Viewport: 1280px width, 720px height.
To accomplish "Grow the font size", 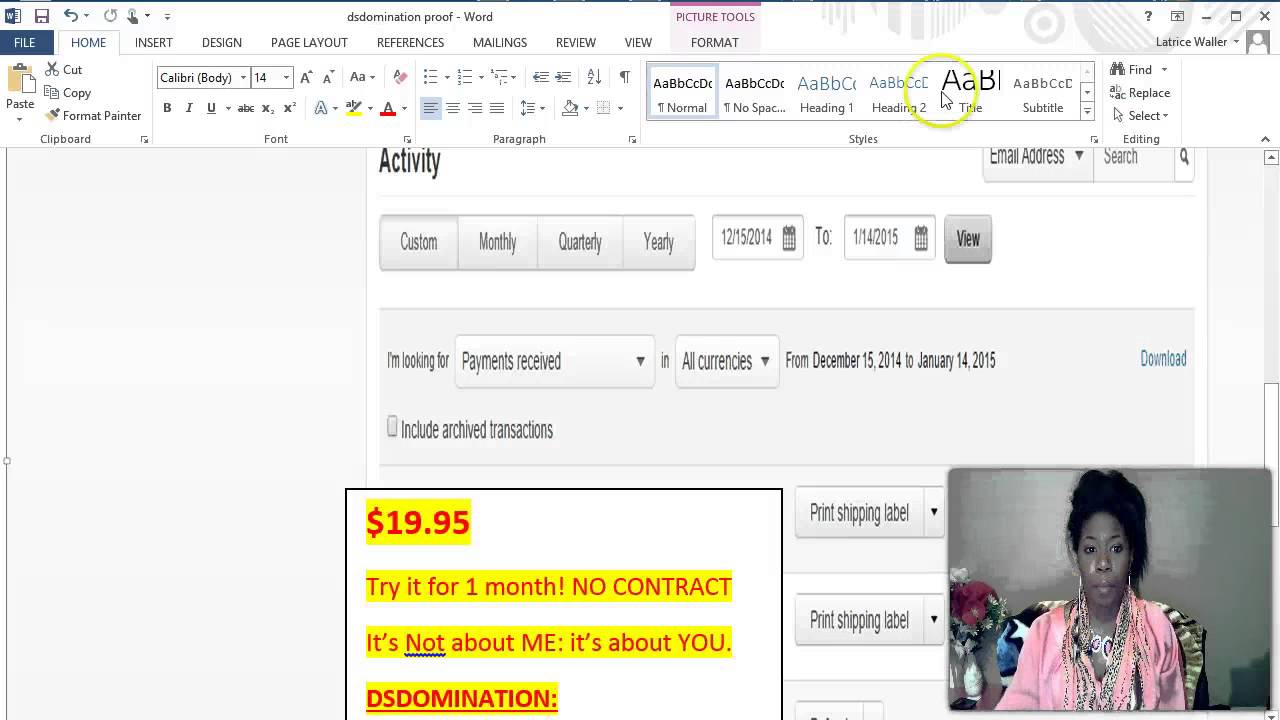I will click(306, 77).
